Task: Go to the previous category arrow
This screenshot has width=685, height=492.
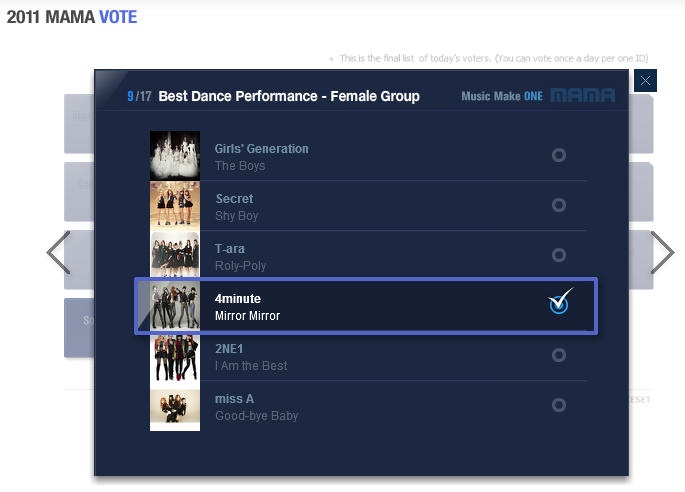Action: click(58, 252)
